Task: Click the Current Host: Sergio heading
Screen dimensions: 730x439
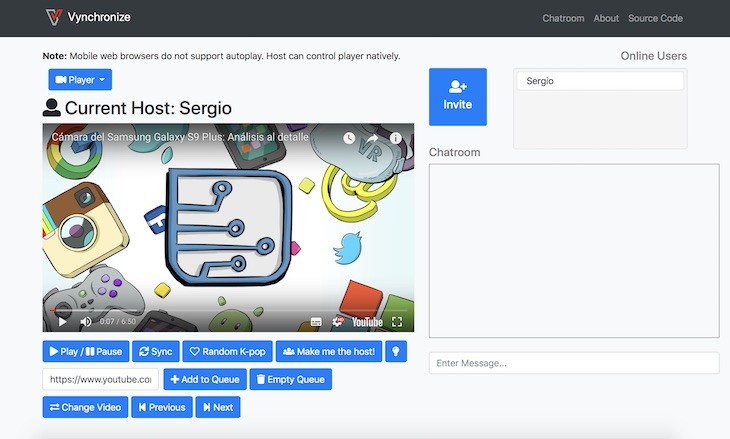Action: tap(137, 108)
